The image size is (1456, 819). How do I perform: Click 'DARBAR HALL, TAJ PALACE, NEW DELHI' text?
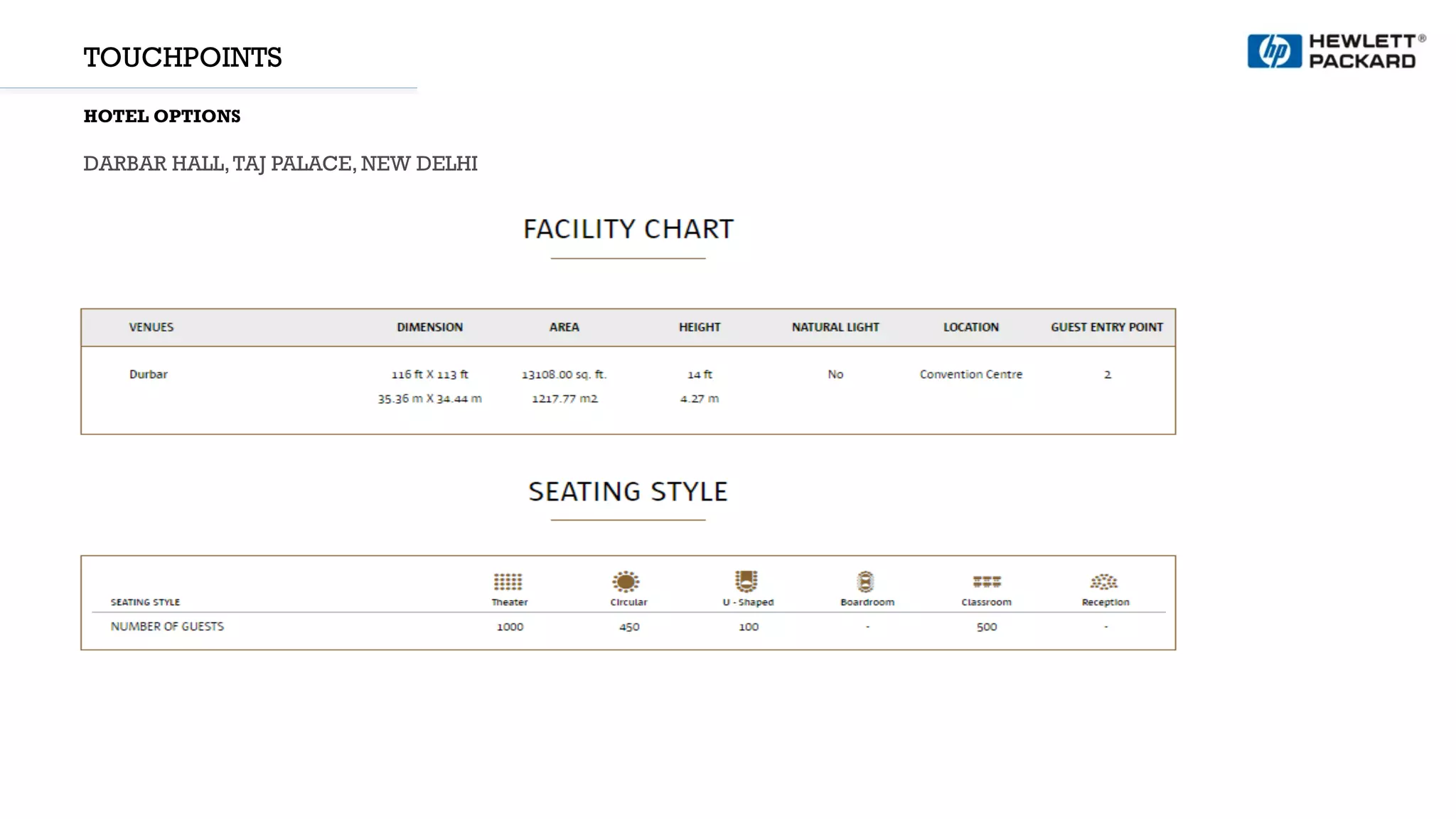(280, 164)
